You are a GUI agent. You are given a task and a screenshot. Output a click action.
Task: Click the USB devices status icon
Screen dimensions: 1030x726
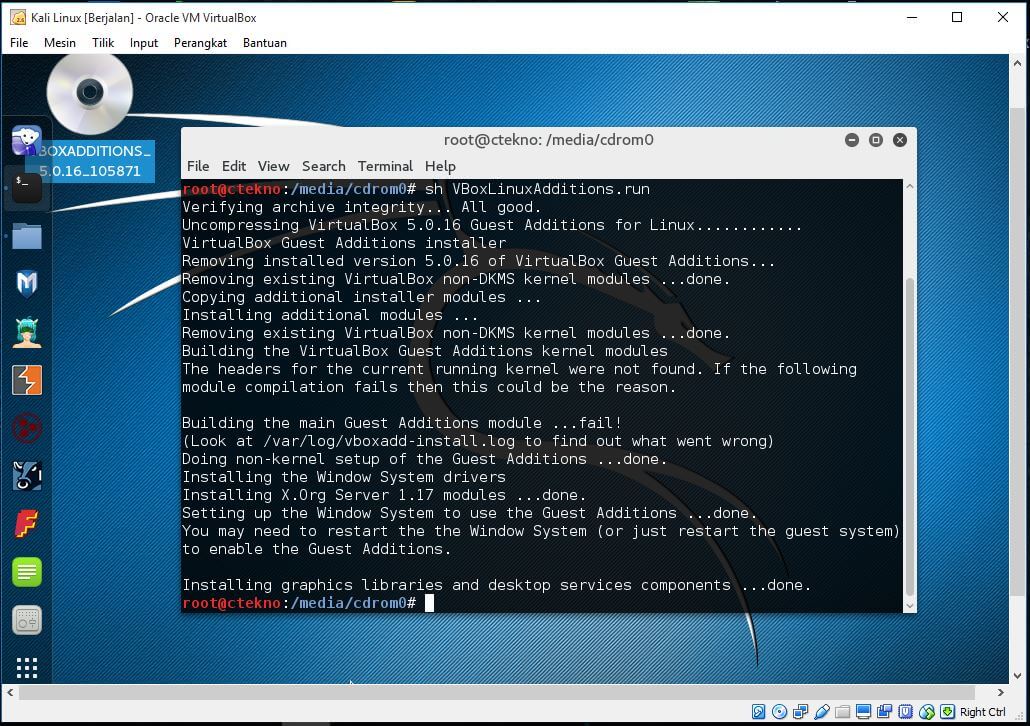pos(821,712)
